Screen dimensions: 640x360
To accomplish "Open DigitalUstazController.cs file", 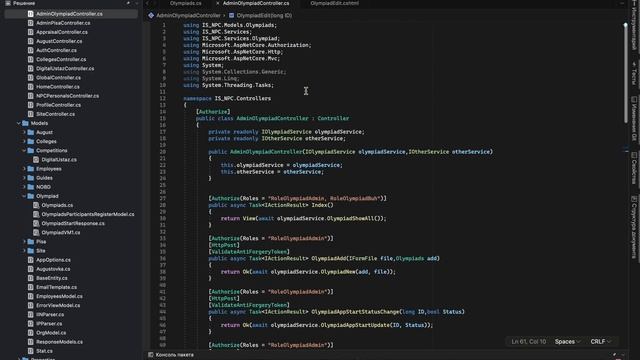I will 65,69.
